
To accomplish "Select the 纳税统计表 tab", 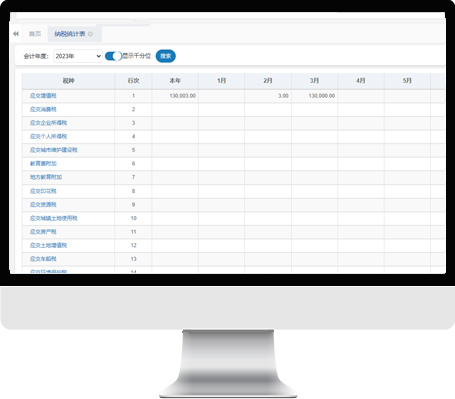I will click(x=70, y=34).
